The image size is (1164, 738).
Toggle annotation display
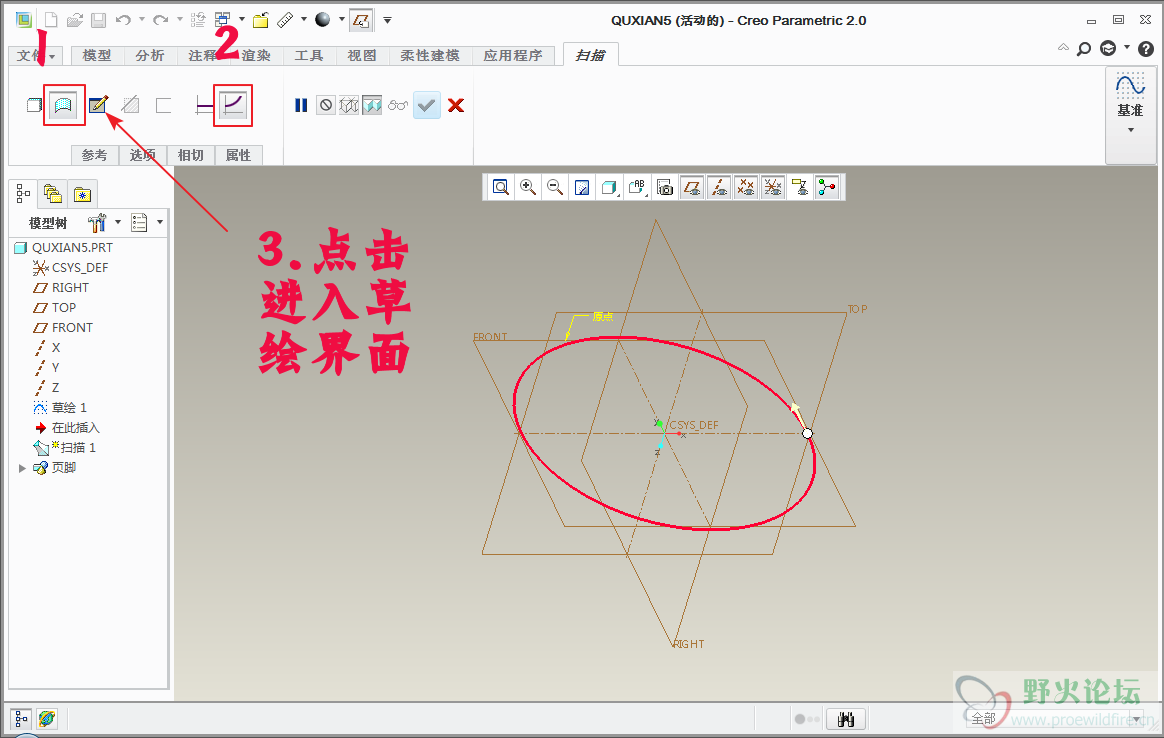[800, 187]
